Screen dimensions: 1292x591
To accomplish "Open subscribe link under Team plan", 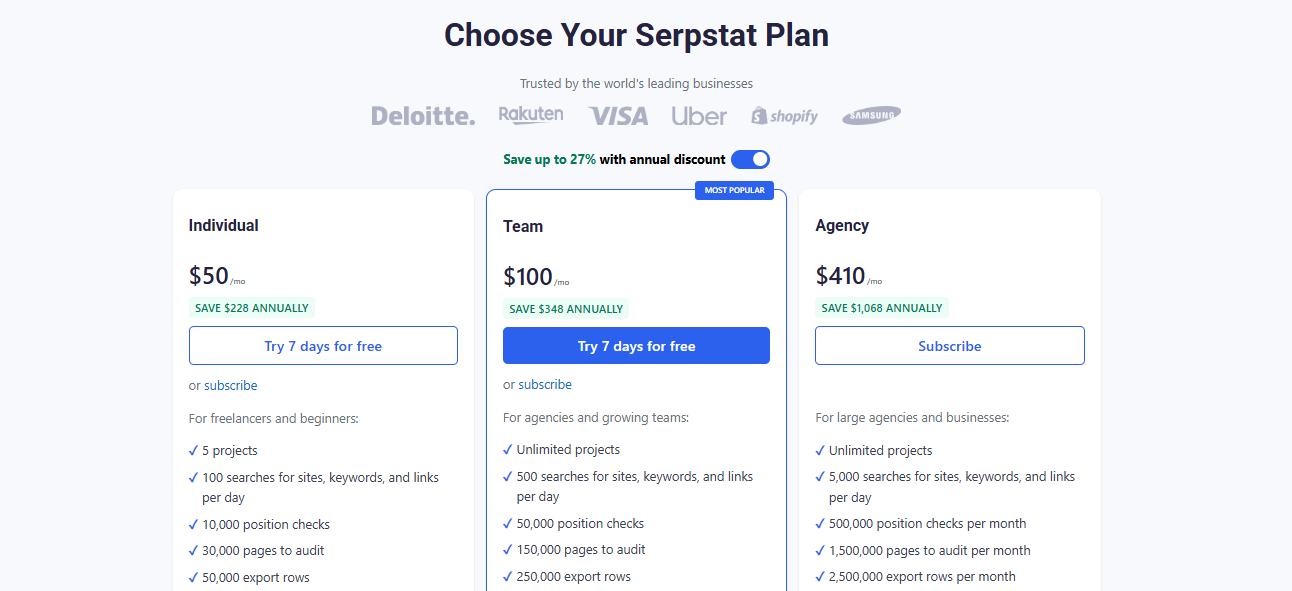I will tap(545, 385).
